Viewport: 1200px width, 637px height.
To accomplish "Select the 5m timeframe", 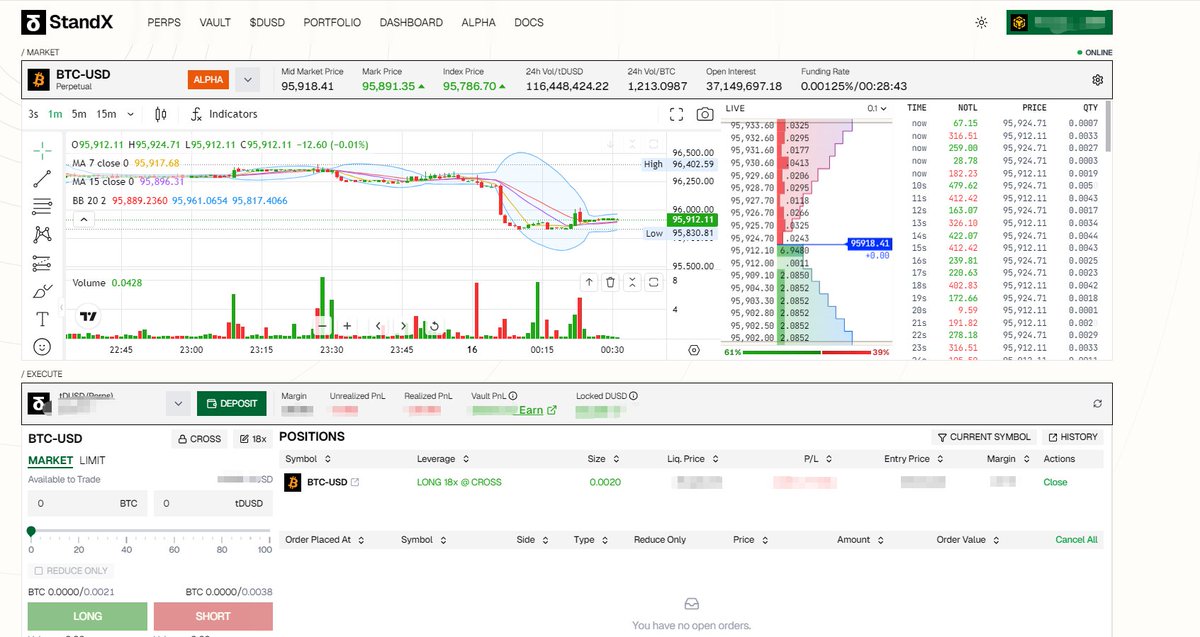I will click(79, 114).
